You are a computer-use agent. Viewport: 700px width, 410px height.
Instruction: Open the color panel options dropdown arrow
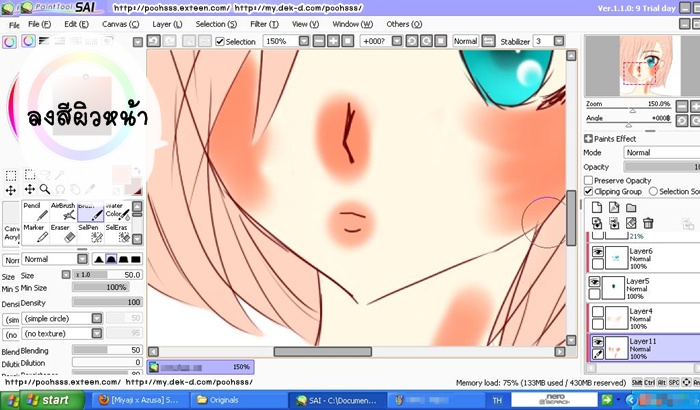[x=138, y=42]
